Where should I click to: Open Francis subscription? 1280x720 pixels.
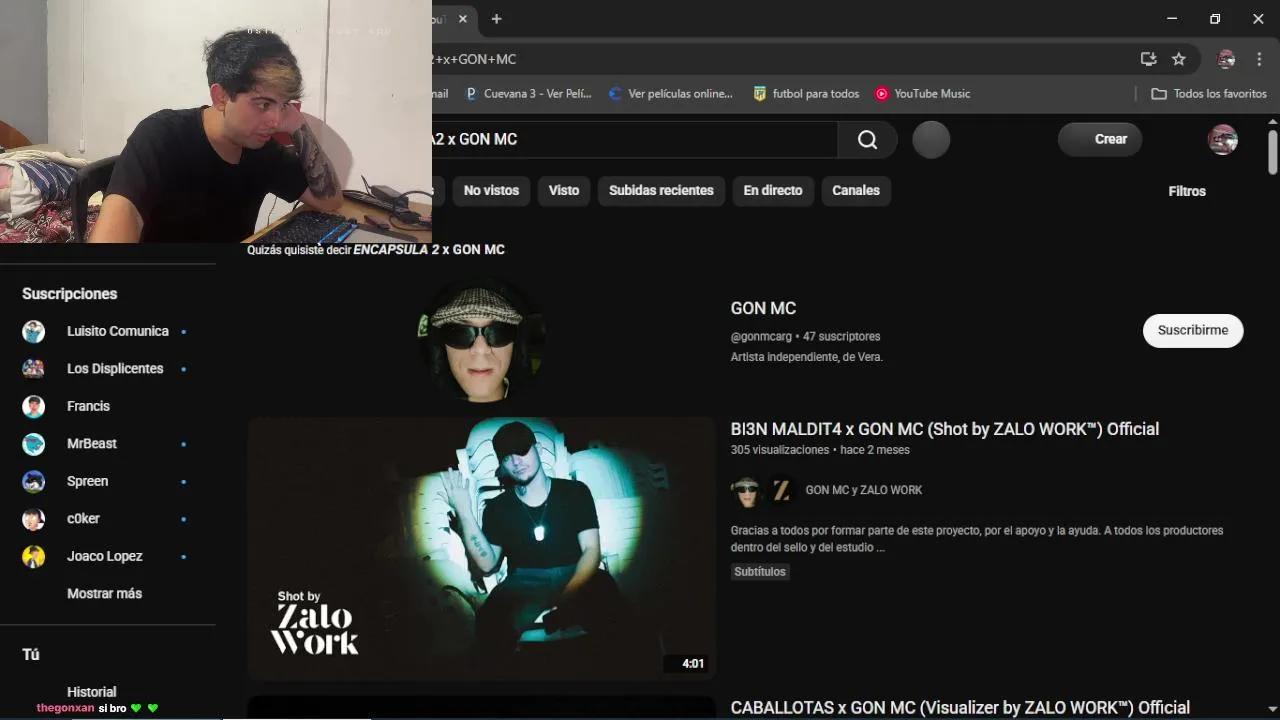108,406
